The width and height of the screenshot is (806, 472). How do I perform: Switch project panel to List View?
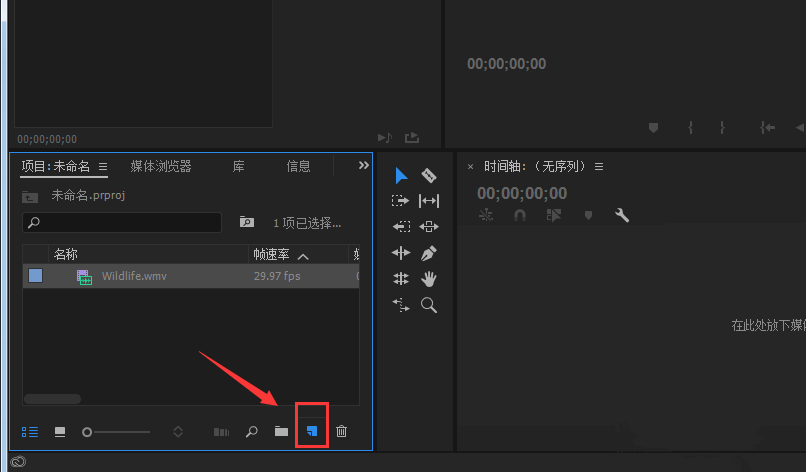[30, 432]
